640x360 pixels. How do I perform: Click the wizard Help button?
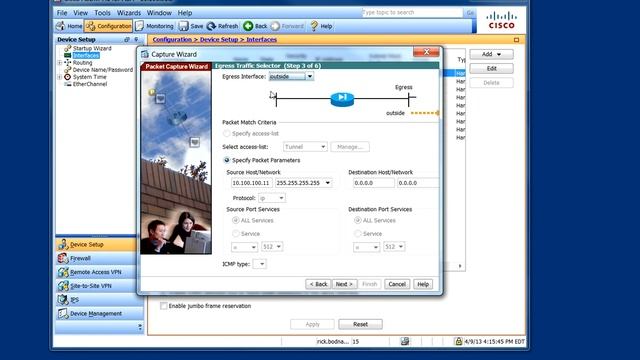point(423,284)
